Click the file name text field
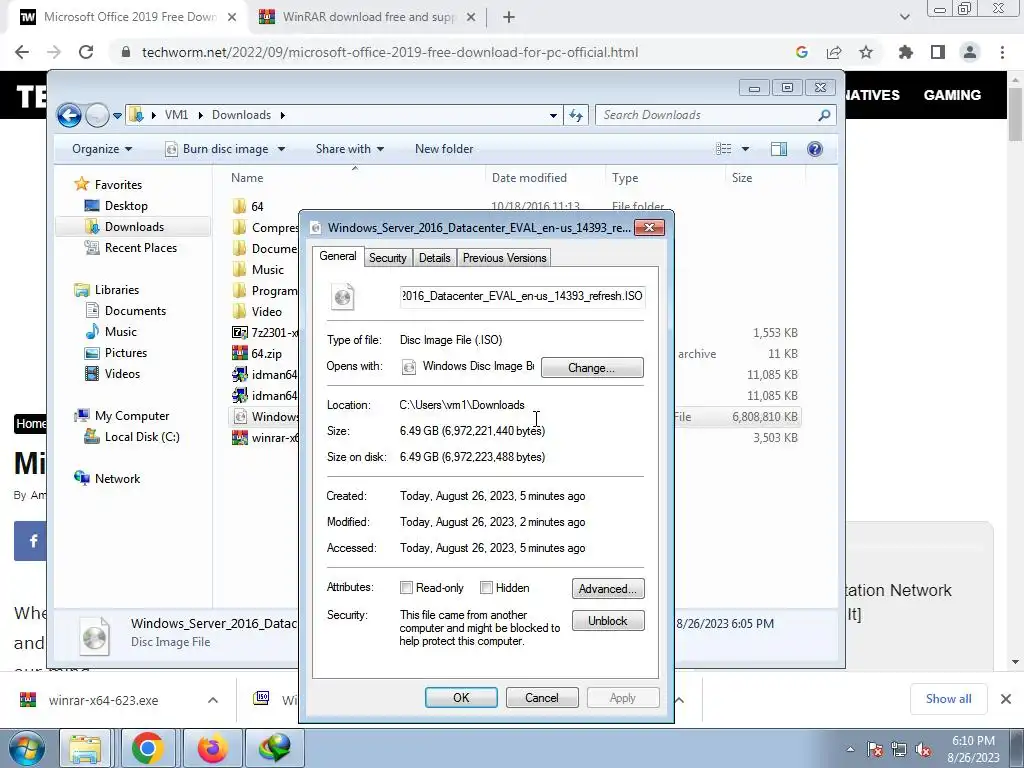This screenshot has width=1024, height=768. (522, 296)
